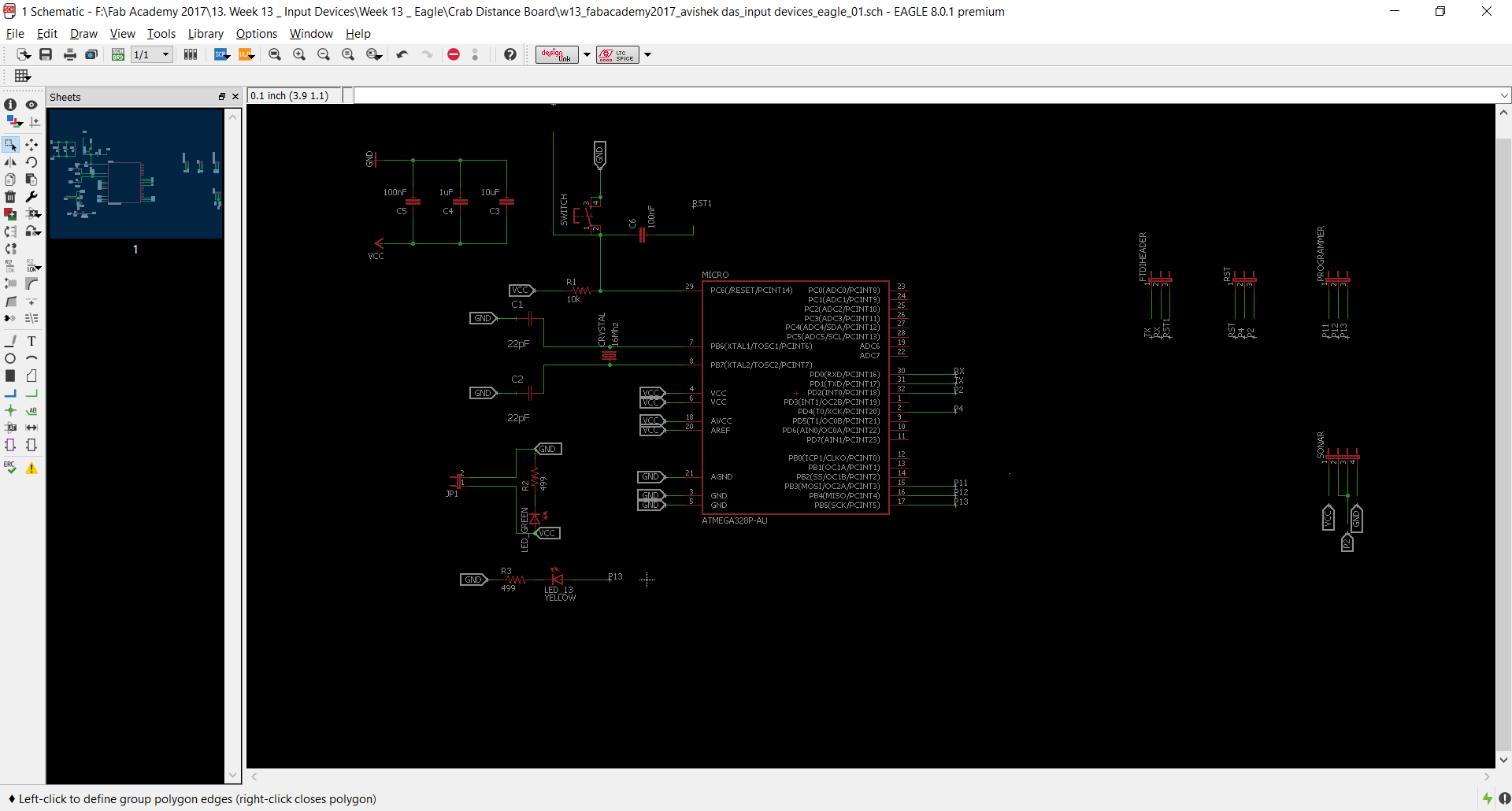The width and height of the screenshot is (1512, 811).
Task: Select the Arc drawing tool
Action: click(x=31, y=358)
